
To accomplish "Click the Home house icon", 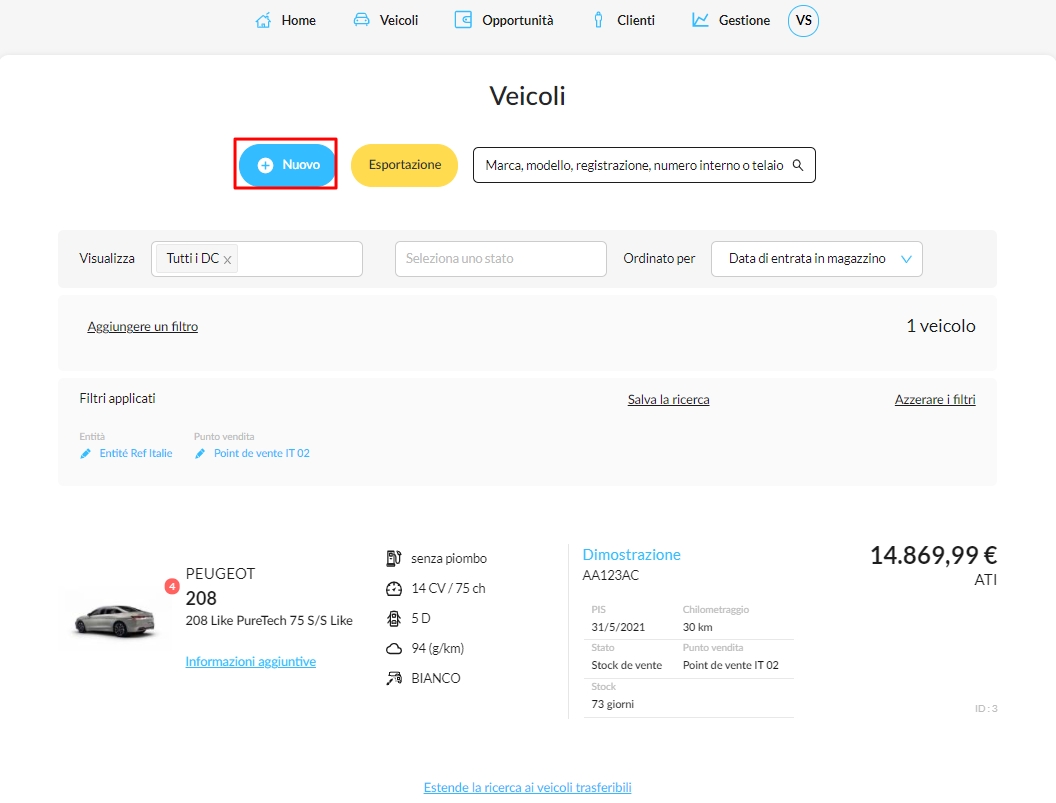I will [263, 20].
